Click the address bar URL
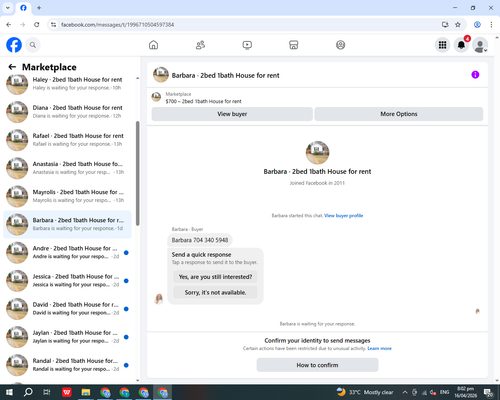 click(117, 25)
